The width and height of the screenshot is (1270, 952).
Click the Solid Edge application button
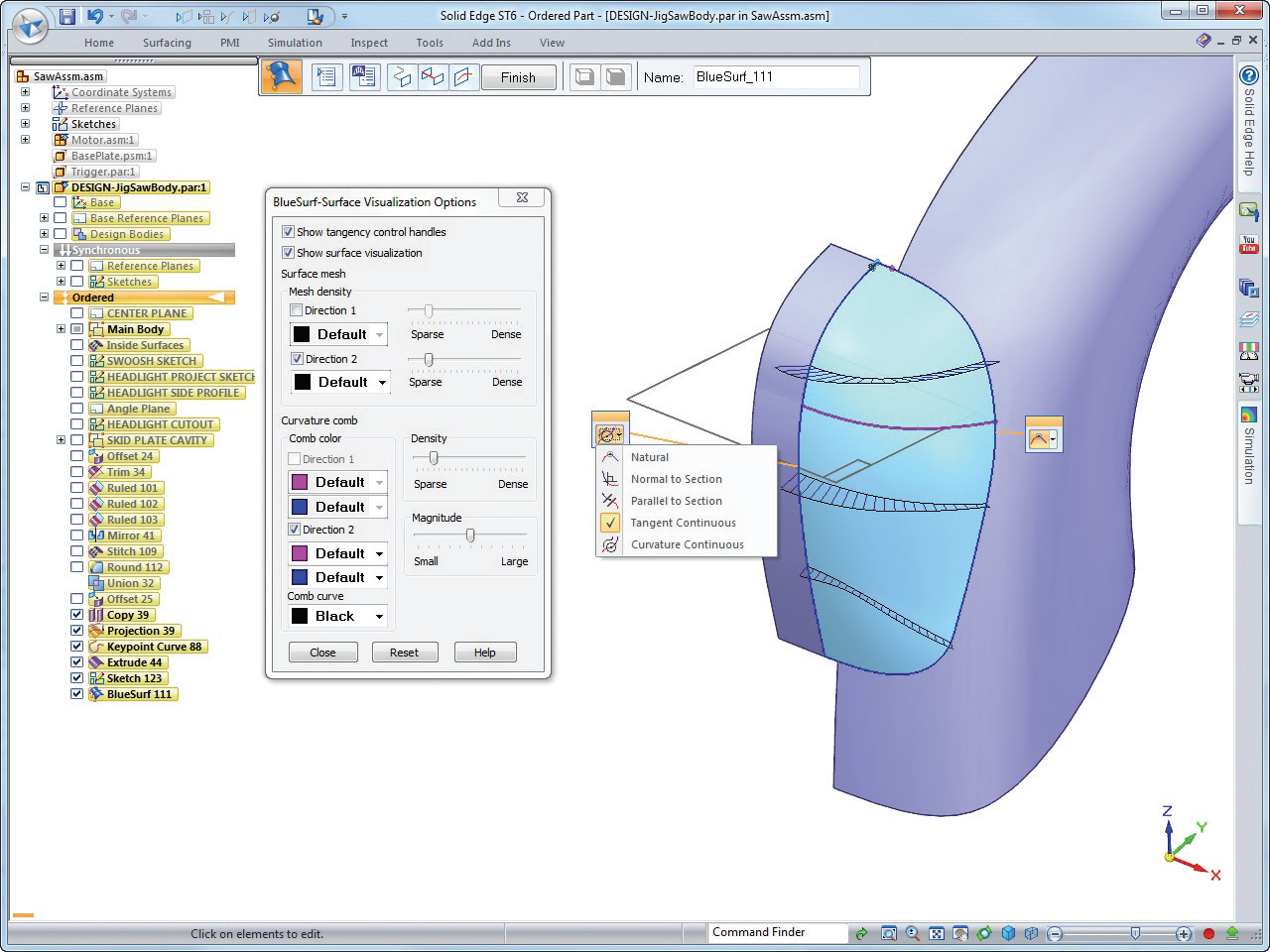click(x=29, y=25)
